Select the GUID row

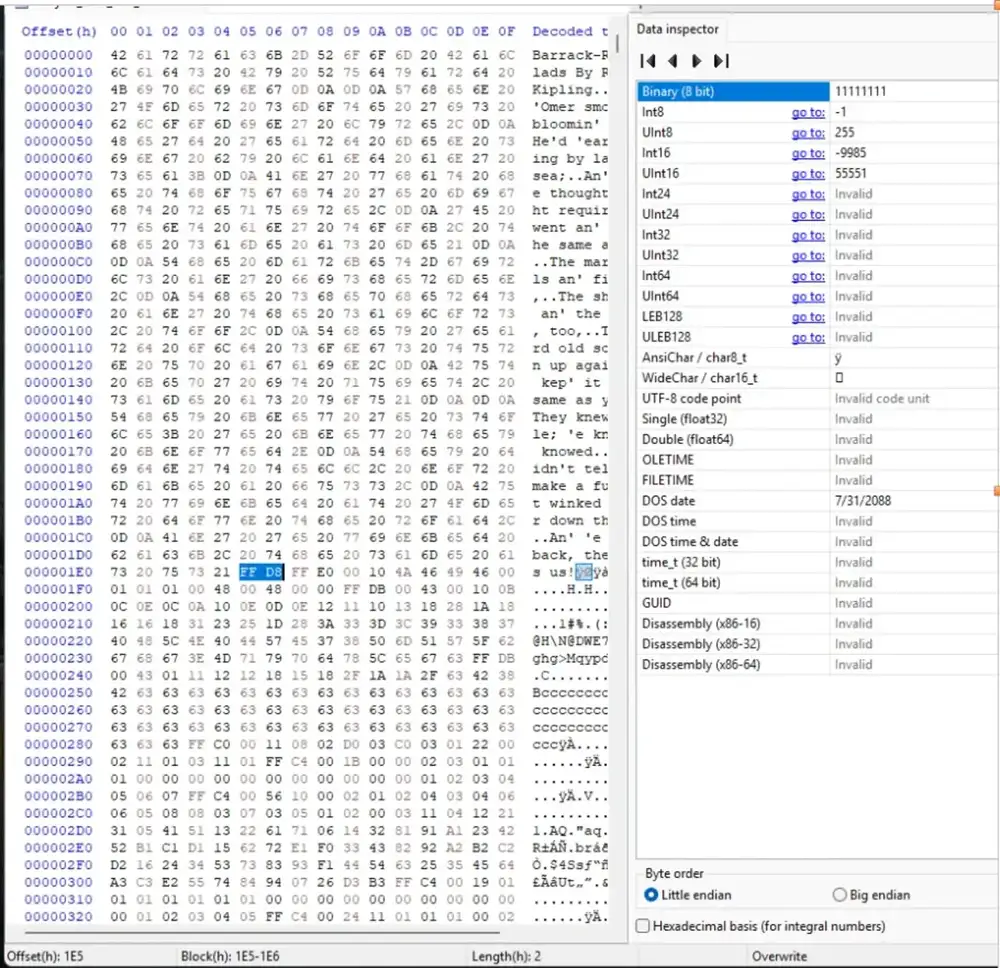pos(816,603)
